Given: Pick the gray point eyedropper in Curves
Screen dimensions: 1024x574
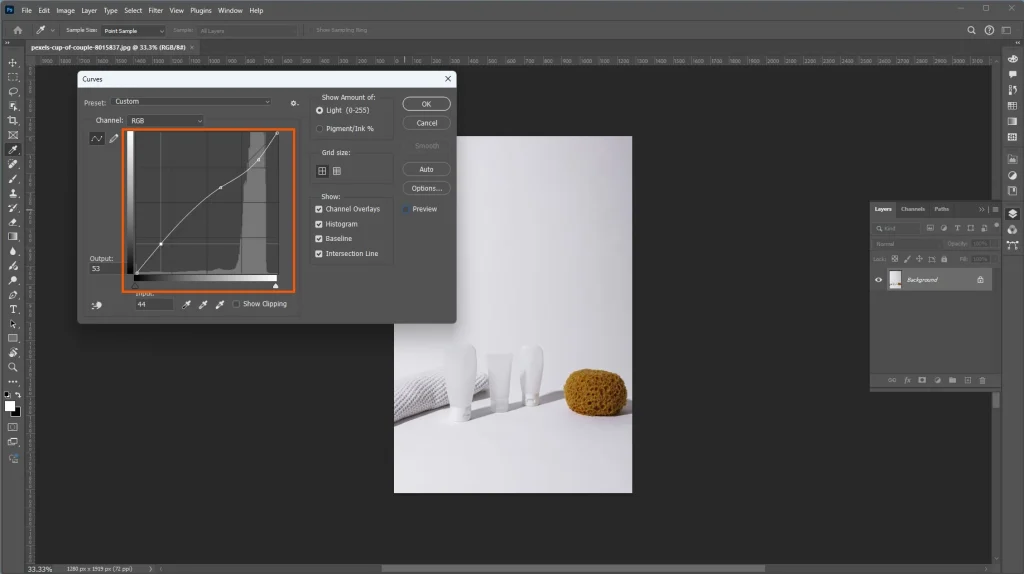Looking at the screenshot, I should click(203, 304).
